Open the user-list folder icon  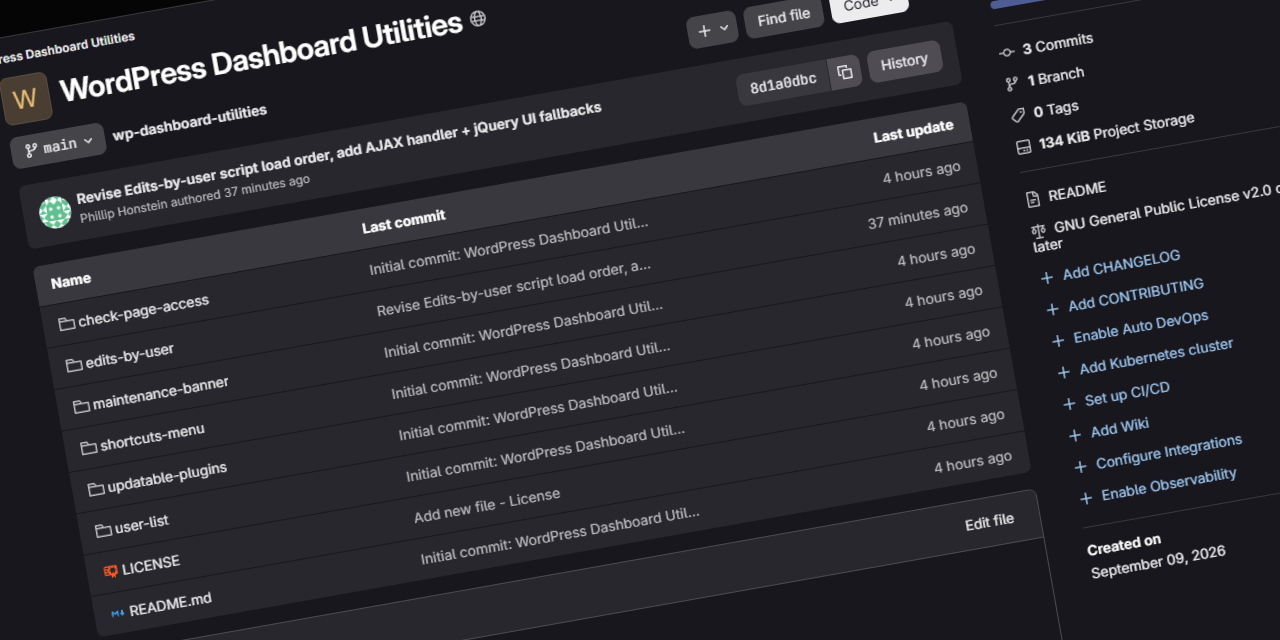(x=103, y=529)
